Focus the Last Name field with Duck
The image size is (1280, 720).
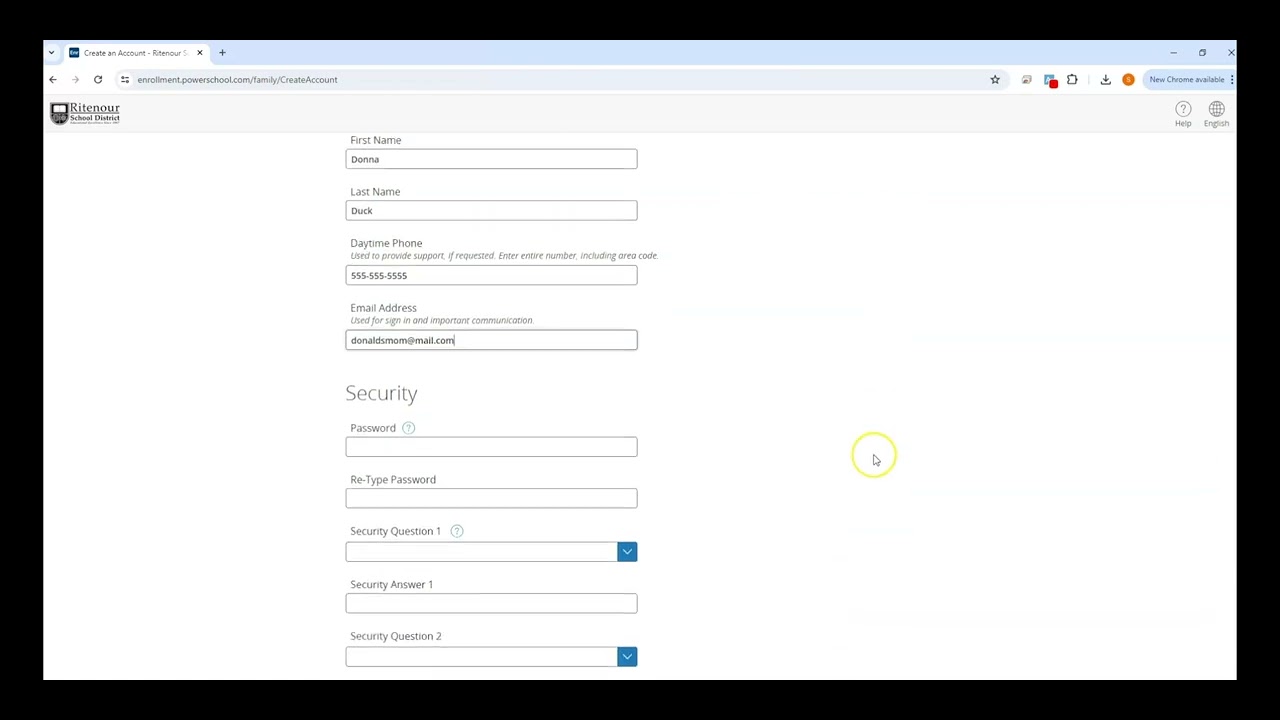point(491,210)
